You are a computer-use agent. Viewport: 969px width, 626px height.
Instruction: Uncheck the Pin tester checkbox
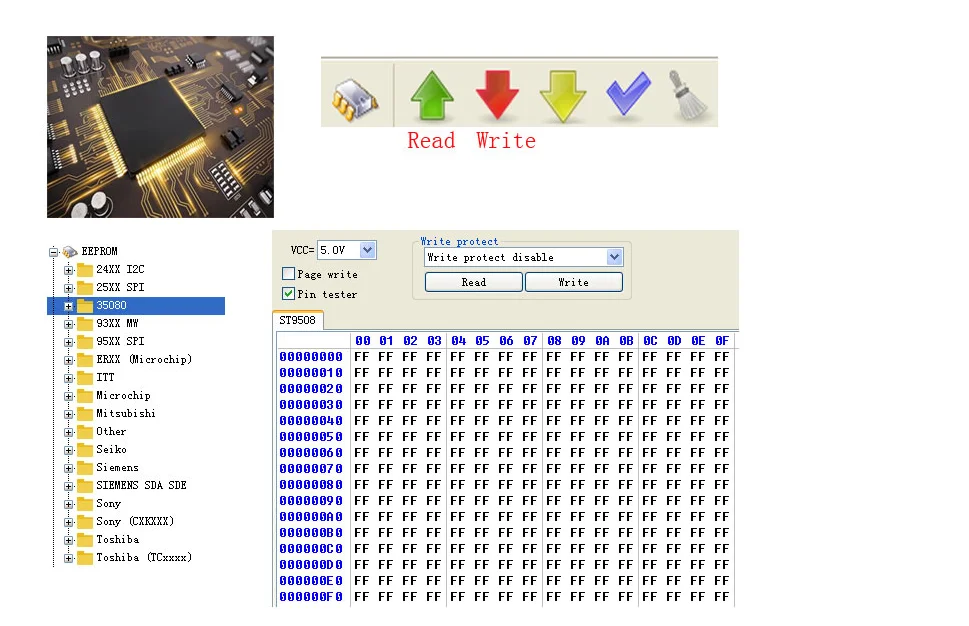(288, 294)
